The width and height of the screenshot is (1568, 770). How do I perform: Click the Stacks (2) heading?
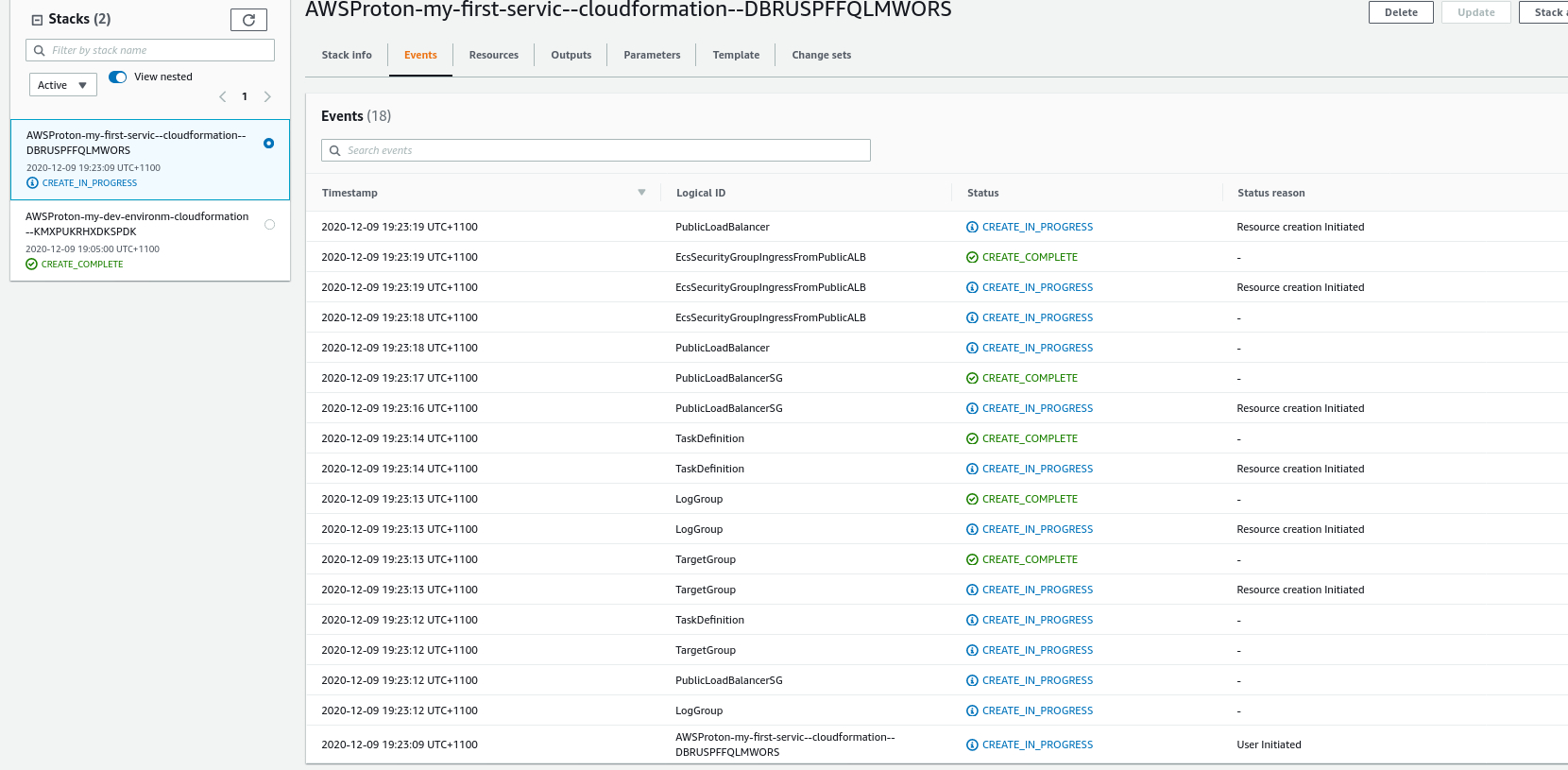click(79, 19)
